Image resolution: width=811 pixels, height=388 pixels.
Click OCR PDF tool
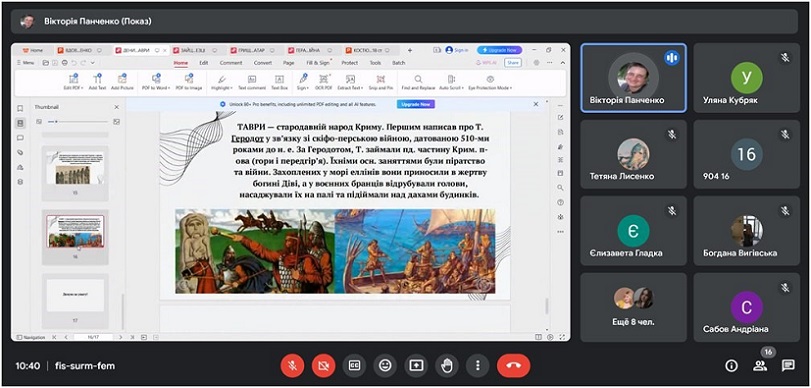click(x=324, y=82)
